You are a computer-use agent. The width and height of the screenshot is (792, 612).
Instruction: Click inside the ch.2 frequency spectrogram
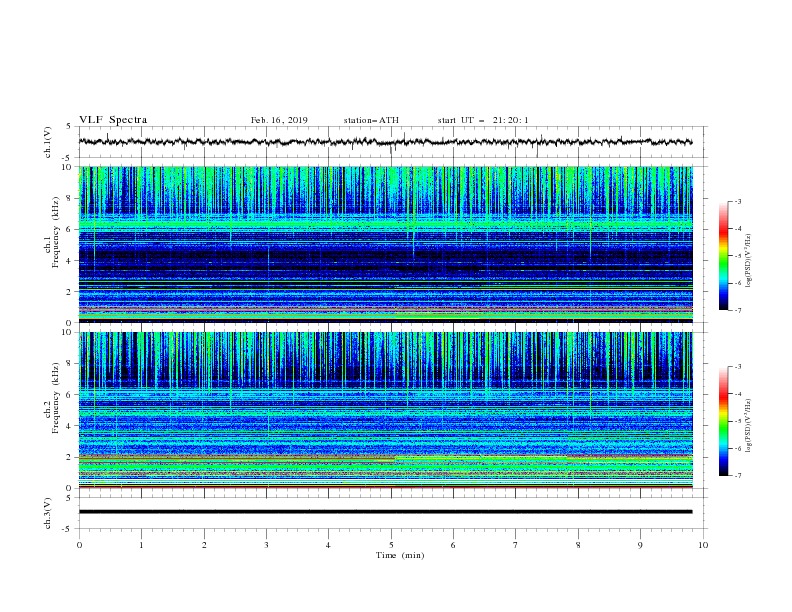coord(385,410)
